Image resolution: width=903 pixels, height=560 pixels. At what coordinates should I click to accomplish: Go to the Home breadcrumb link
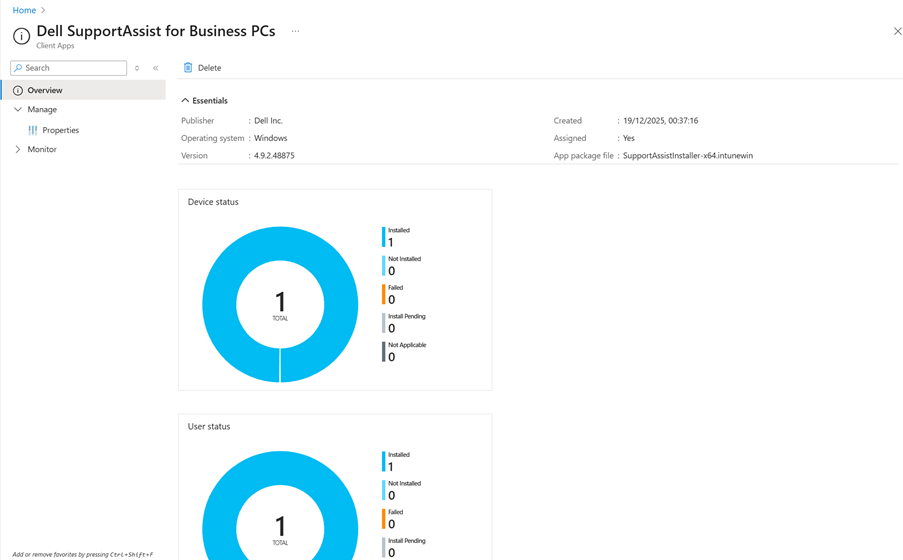[24, 10]
